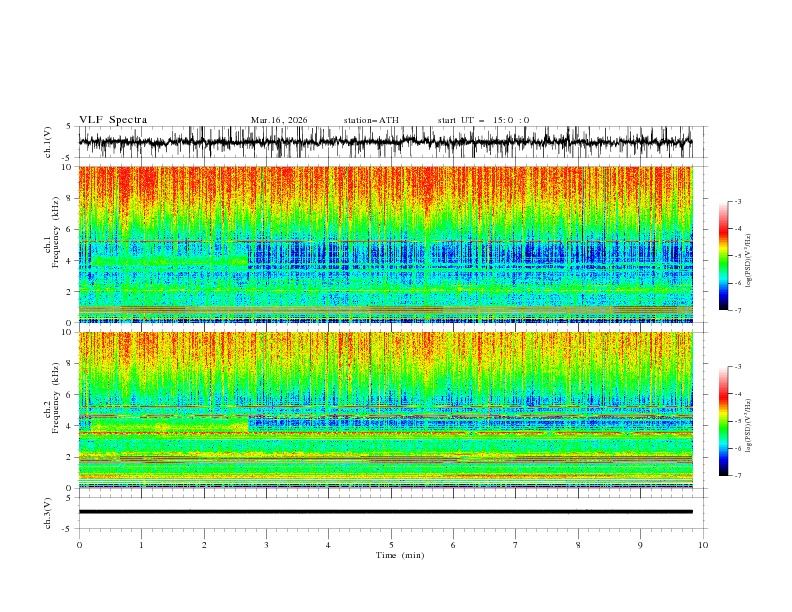Click the "-7" label on ch.2 colorbar

[x=738, y=476]
